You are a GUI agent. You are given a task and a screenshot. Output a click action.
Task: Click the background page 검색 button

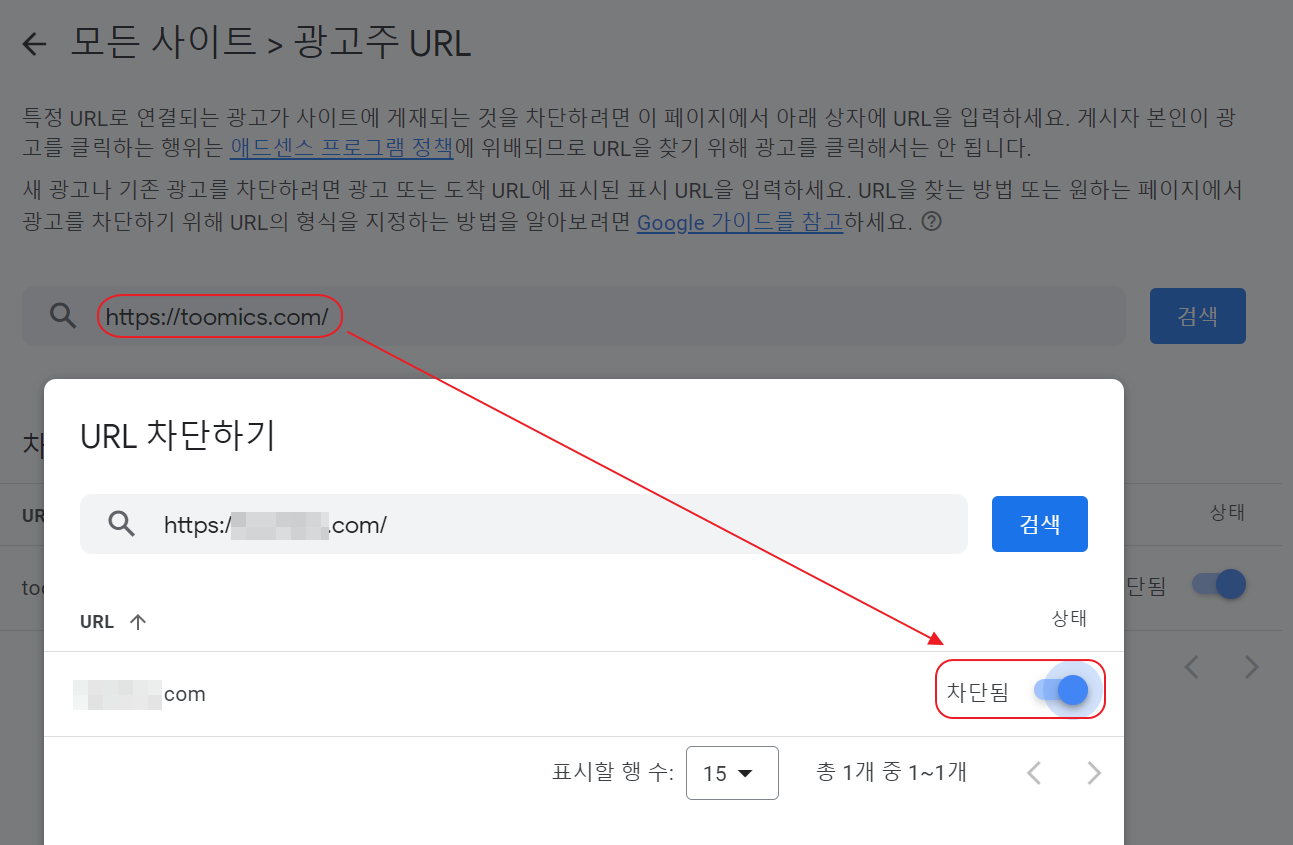(1198, 316)
